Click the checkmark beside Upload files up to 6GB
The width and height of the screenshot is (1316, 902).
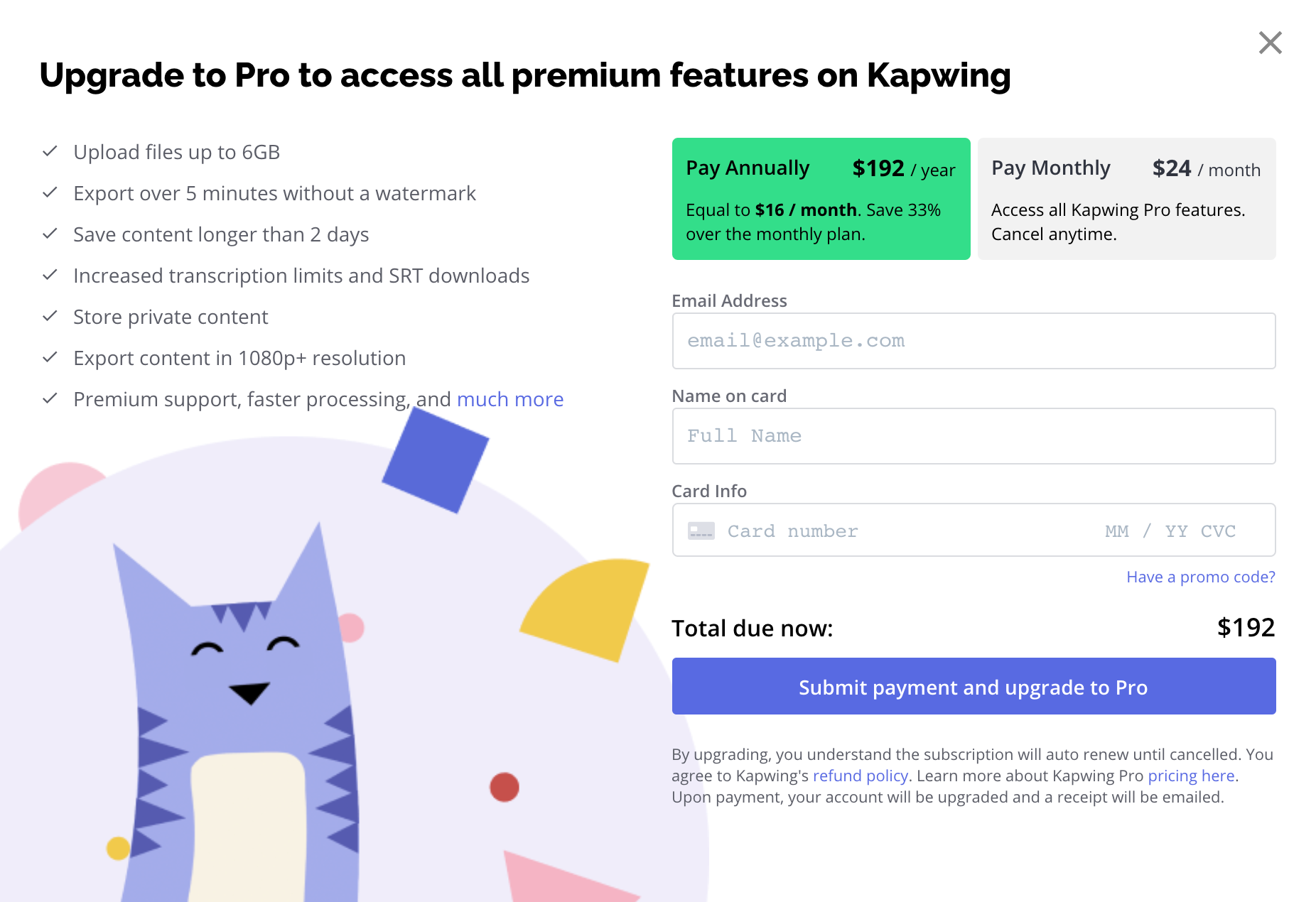(50, 151)
